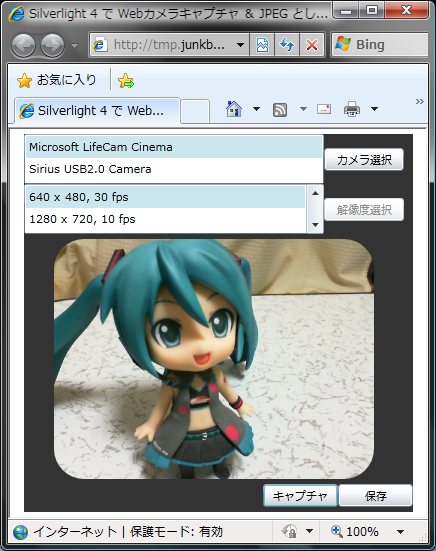This screenshot has width=436, height=551.
Task: Expand the Home button dropdown arrow
Action: click(x=257, y=109)
